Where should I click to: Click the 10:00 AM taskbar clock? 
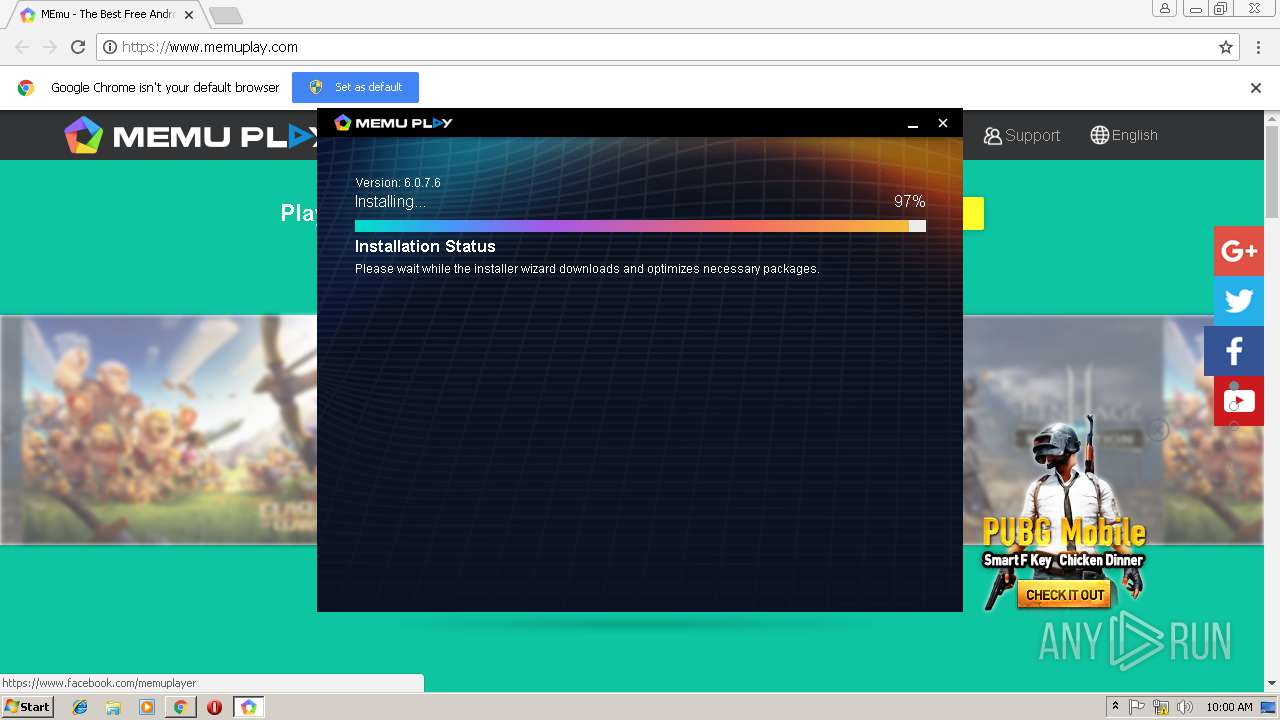tap(1229, 707)
